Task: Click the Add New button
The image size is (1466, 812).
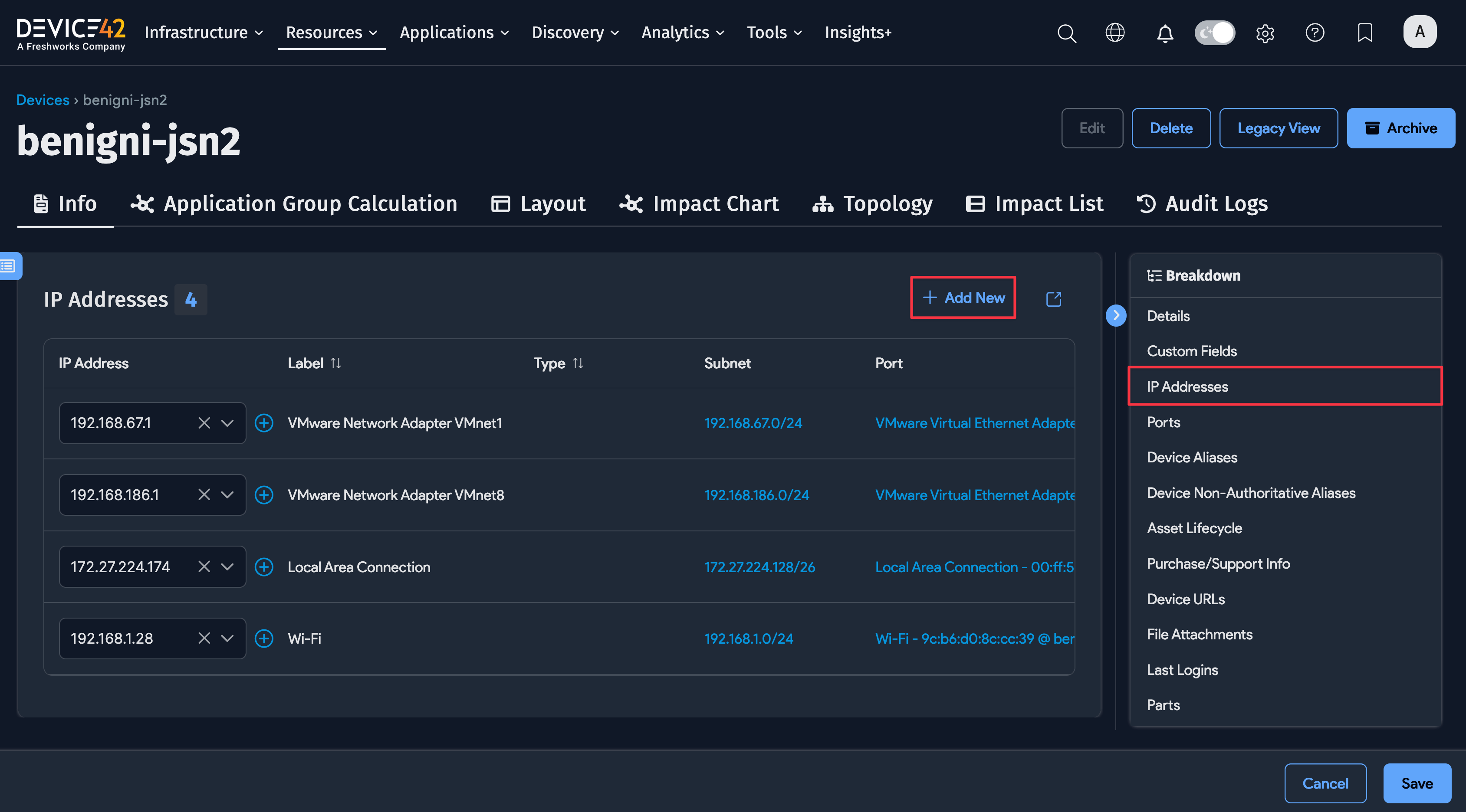Action: pyautogui.click(x=963, y=298)
